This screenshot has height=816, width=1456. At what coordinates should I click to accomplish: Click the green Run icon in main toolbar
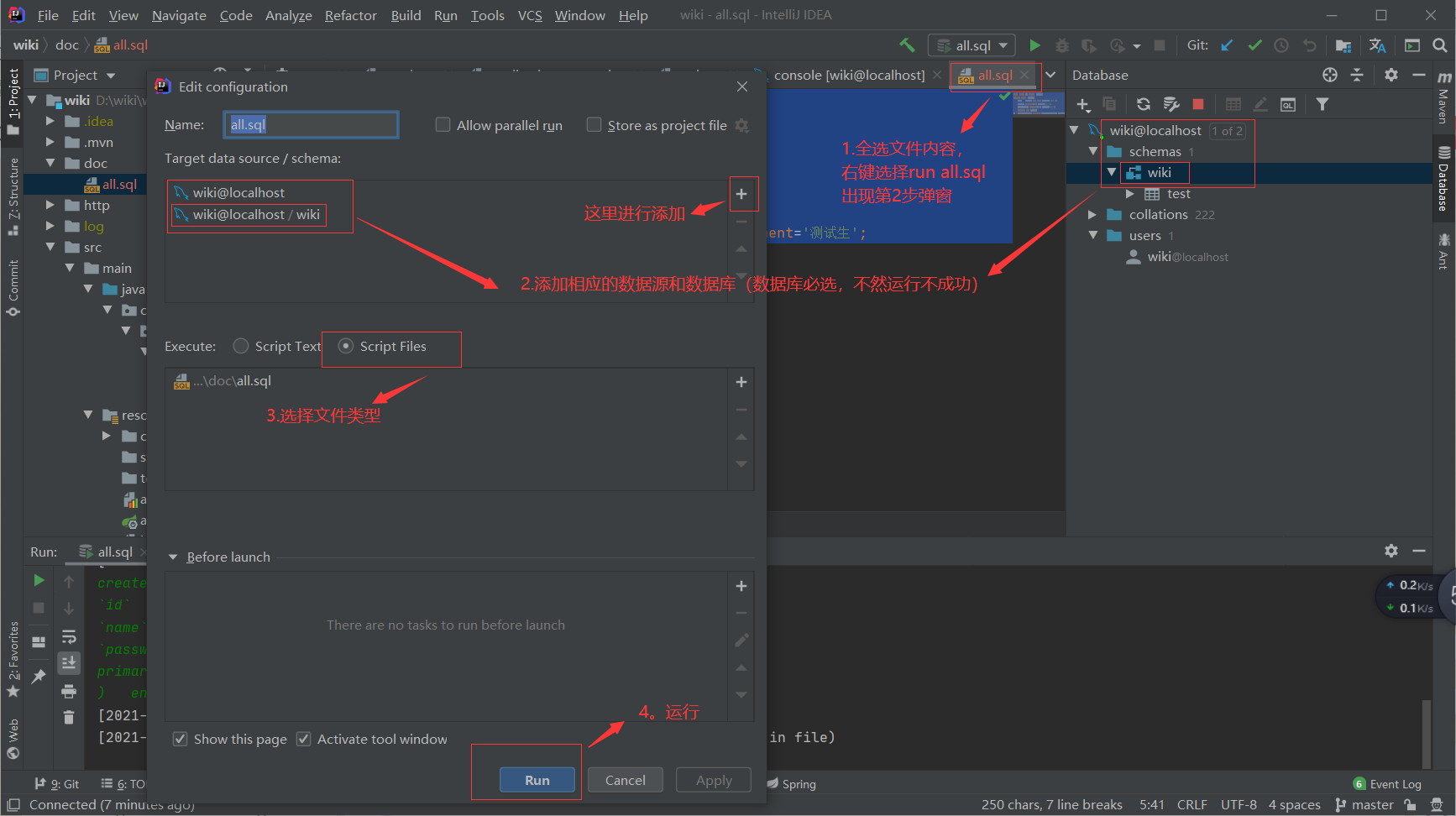[x=1034, y=45]
